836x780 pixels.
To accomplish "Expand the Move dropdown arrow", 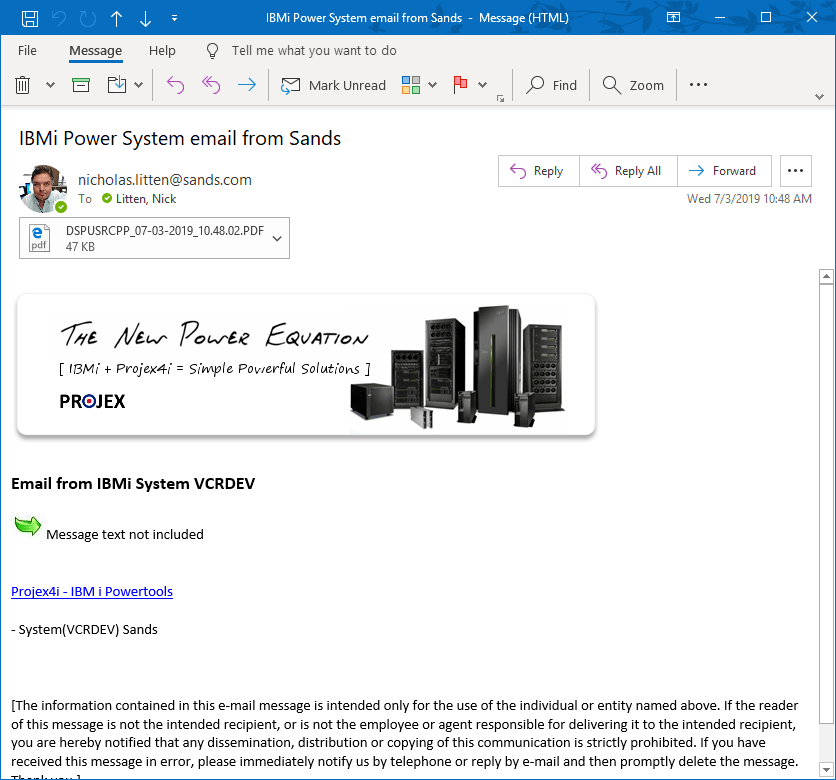I will coord(139,85).
